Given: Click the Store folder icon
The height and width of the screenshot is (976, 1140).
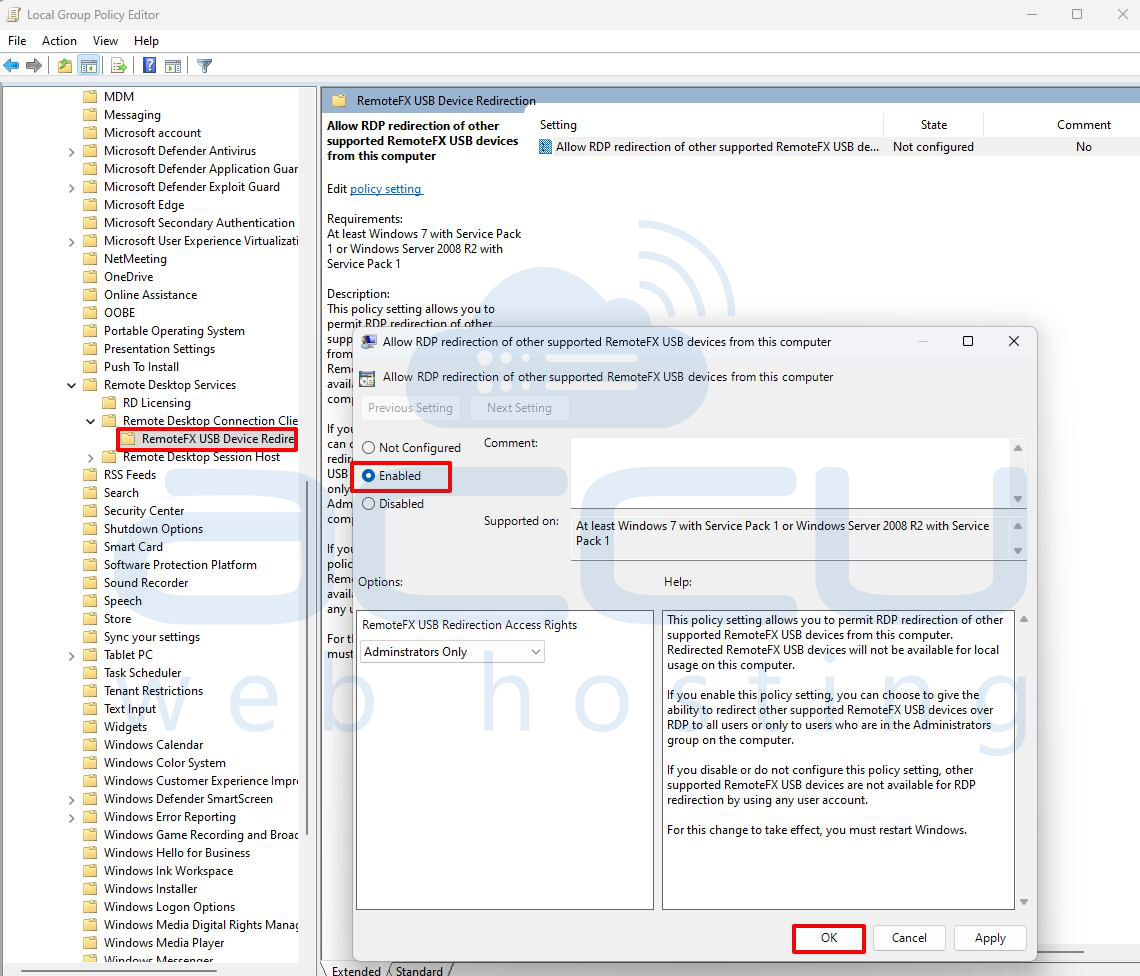Looking at the screenshot, I should 90,619.
